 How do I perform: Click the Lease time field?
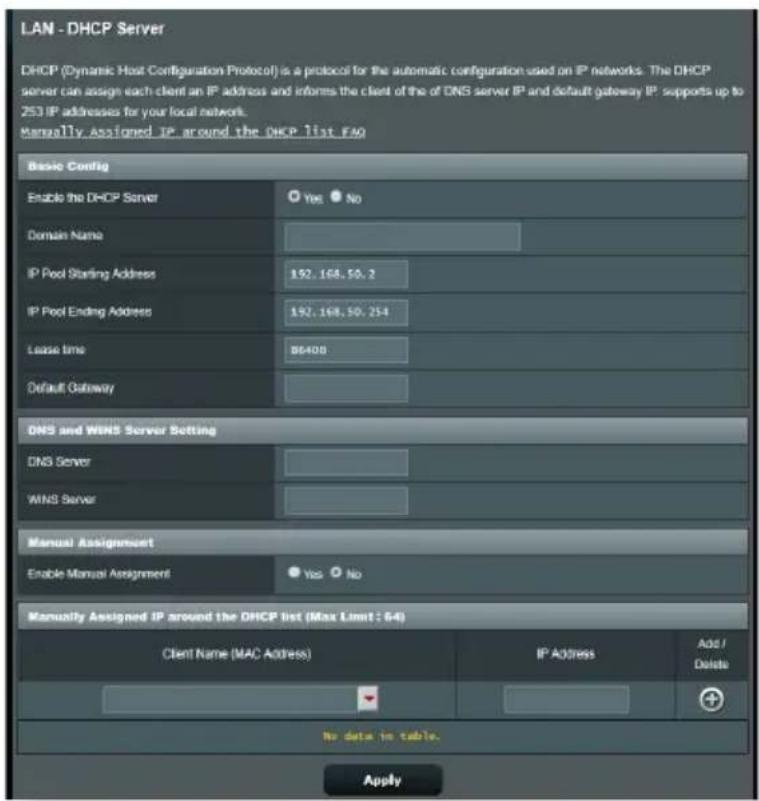(x=346, y=350)
